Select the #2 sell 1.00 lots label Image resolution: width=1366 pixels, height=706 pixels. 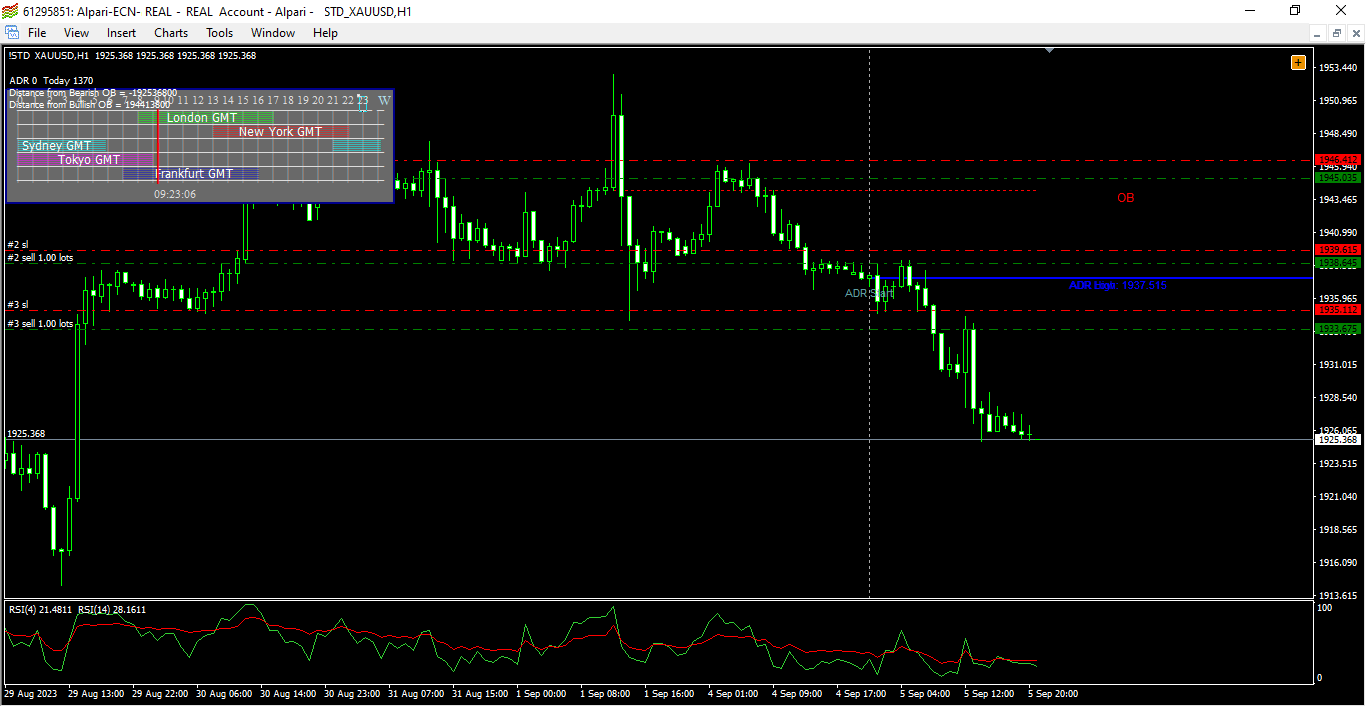pos(40,257)
